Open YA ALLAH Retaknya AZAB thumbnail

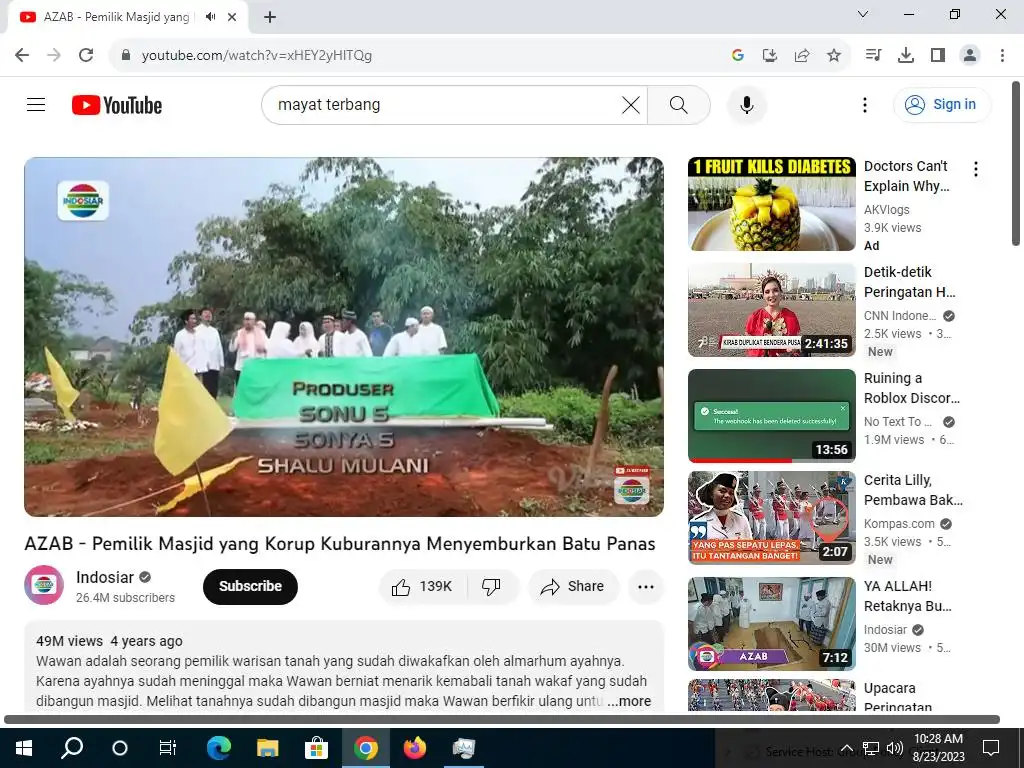point(771,624)
